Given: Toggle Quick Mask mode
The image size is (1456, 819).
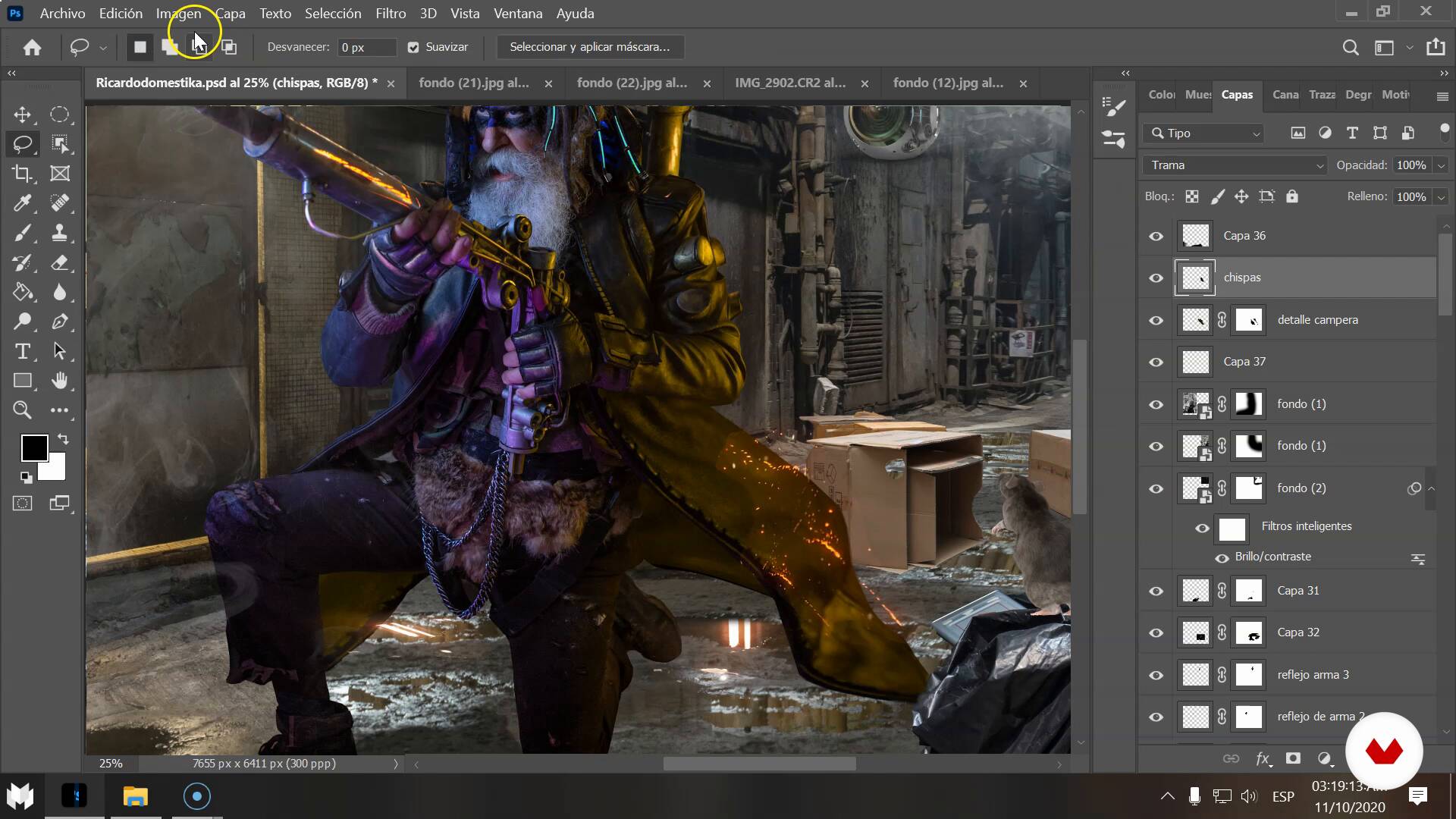Looking at the screenshot, I should (x=22, y=503).
